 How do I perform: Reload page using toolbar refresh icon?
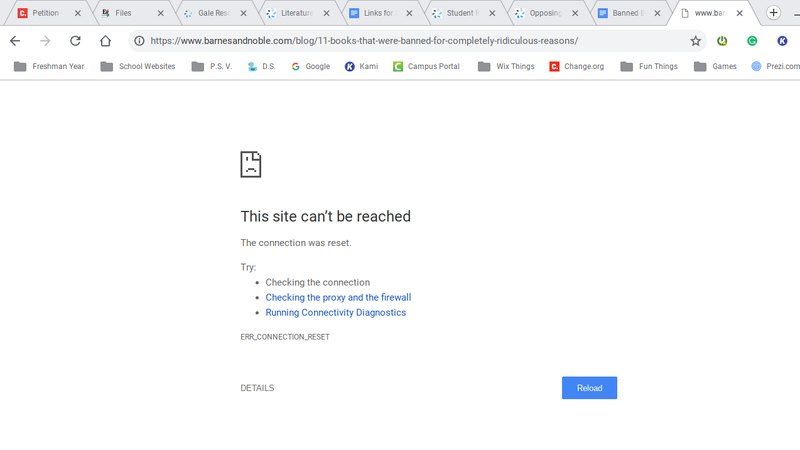(x=75, y=41)
